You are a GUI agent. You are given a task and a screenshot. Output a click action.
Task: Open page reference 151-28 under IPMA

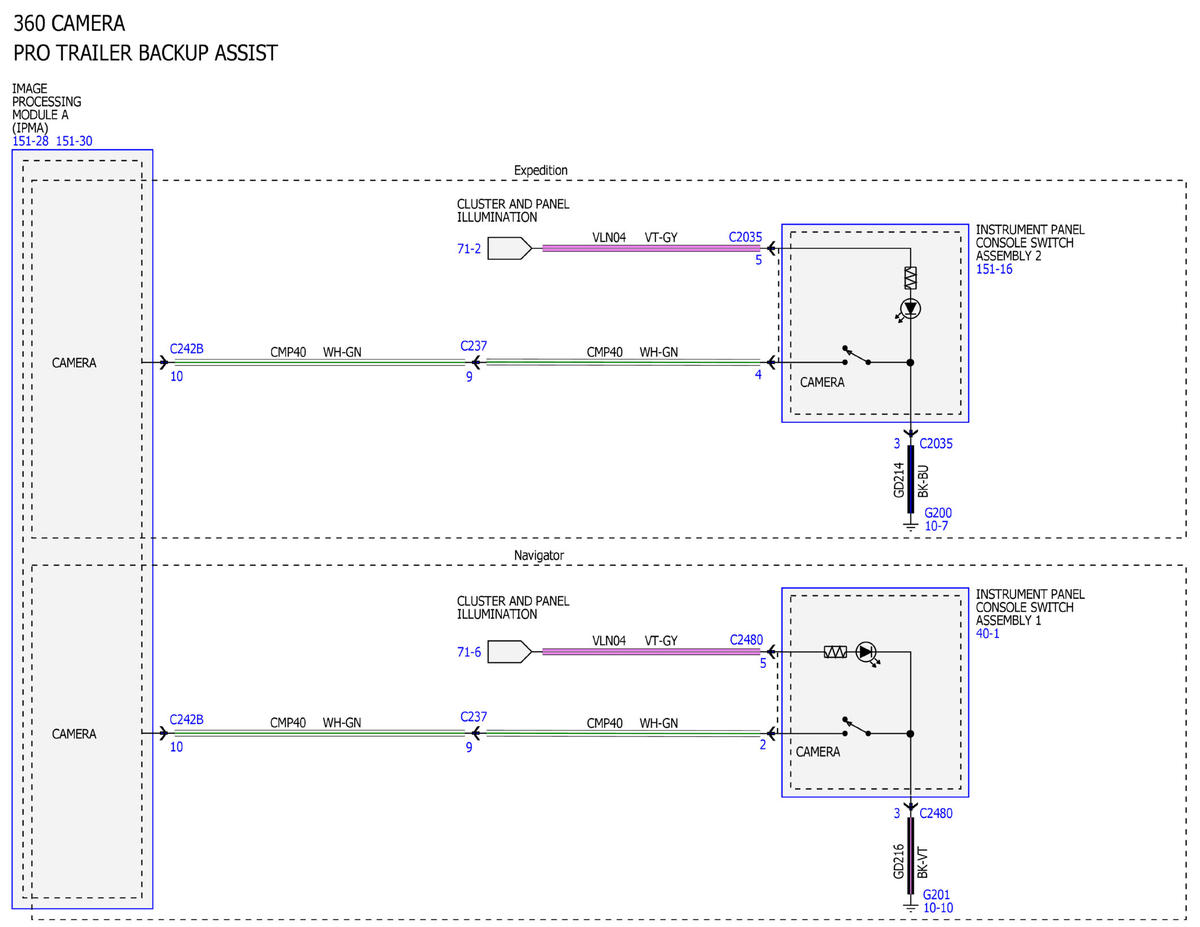[30, 141]
